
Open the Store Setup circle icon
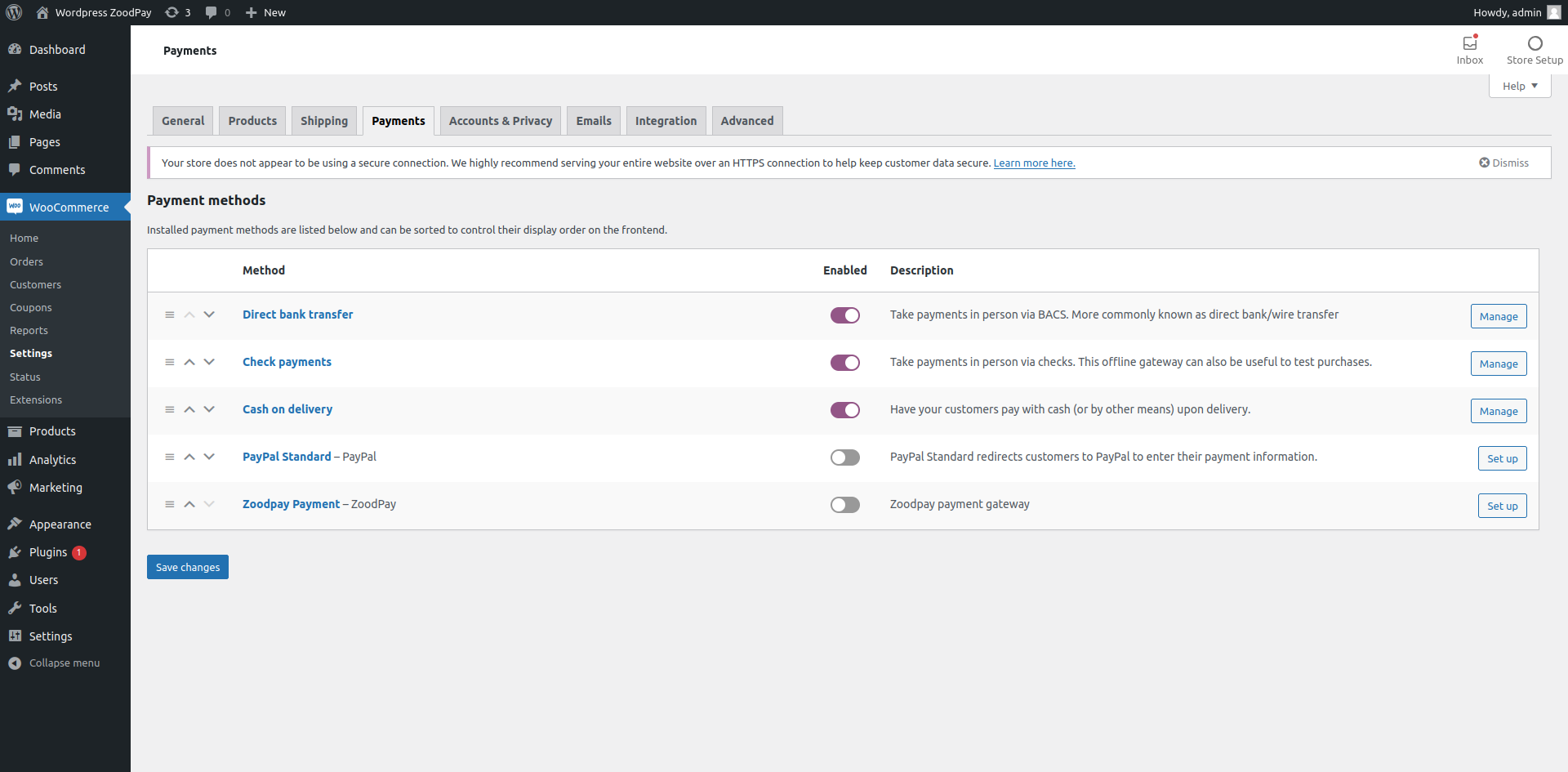(x=1535, y=43)
